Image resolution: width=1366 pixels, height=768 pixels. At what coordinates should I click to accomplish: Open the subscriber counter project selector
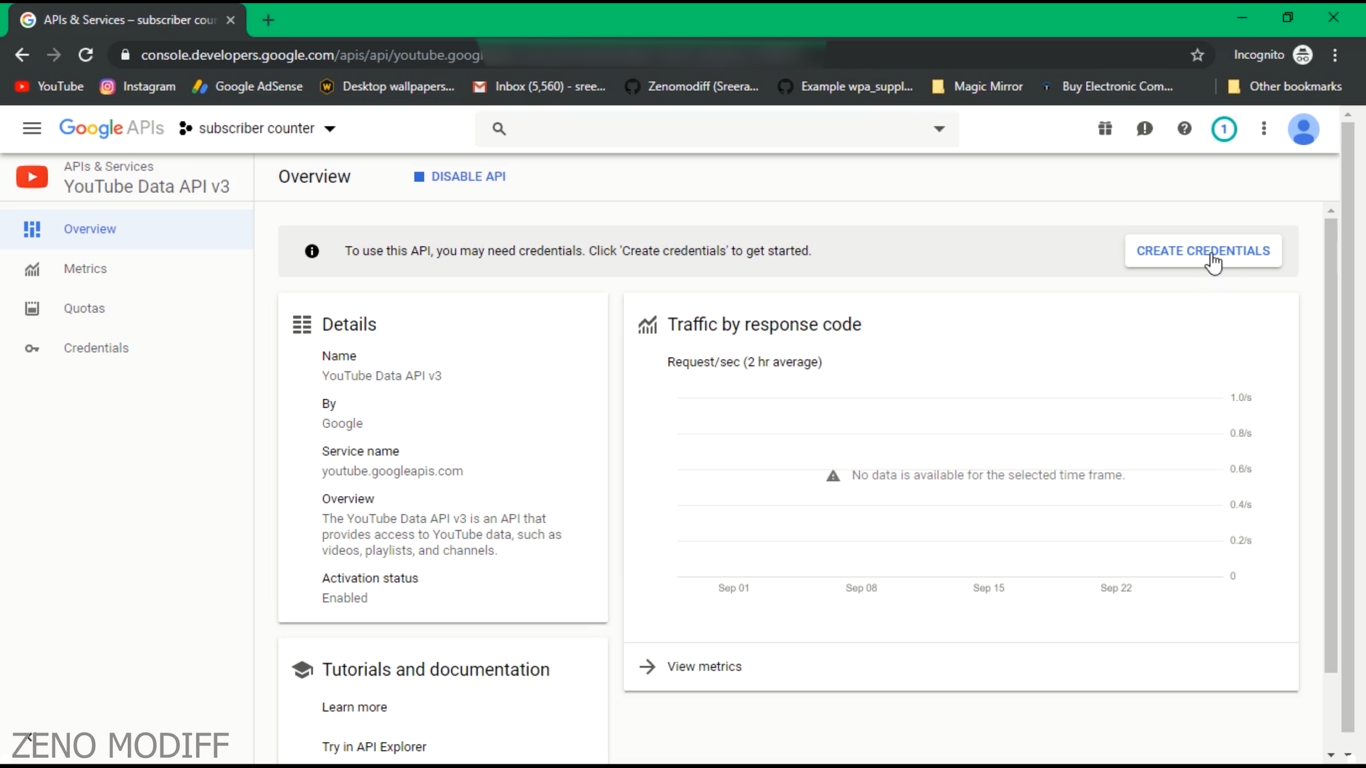pos(257,128)
